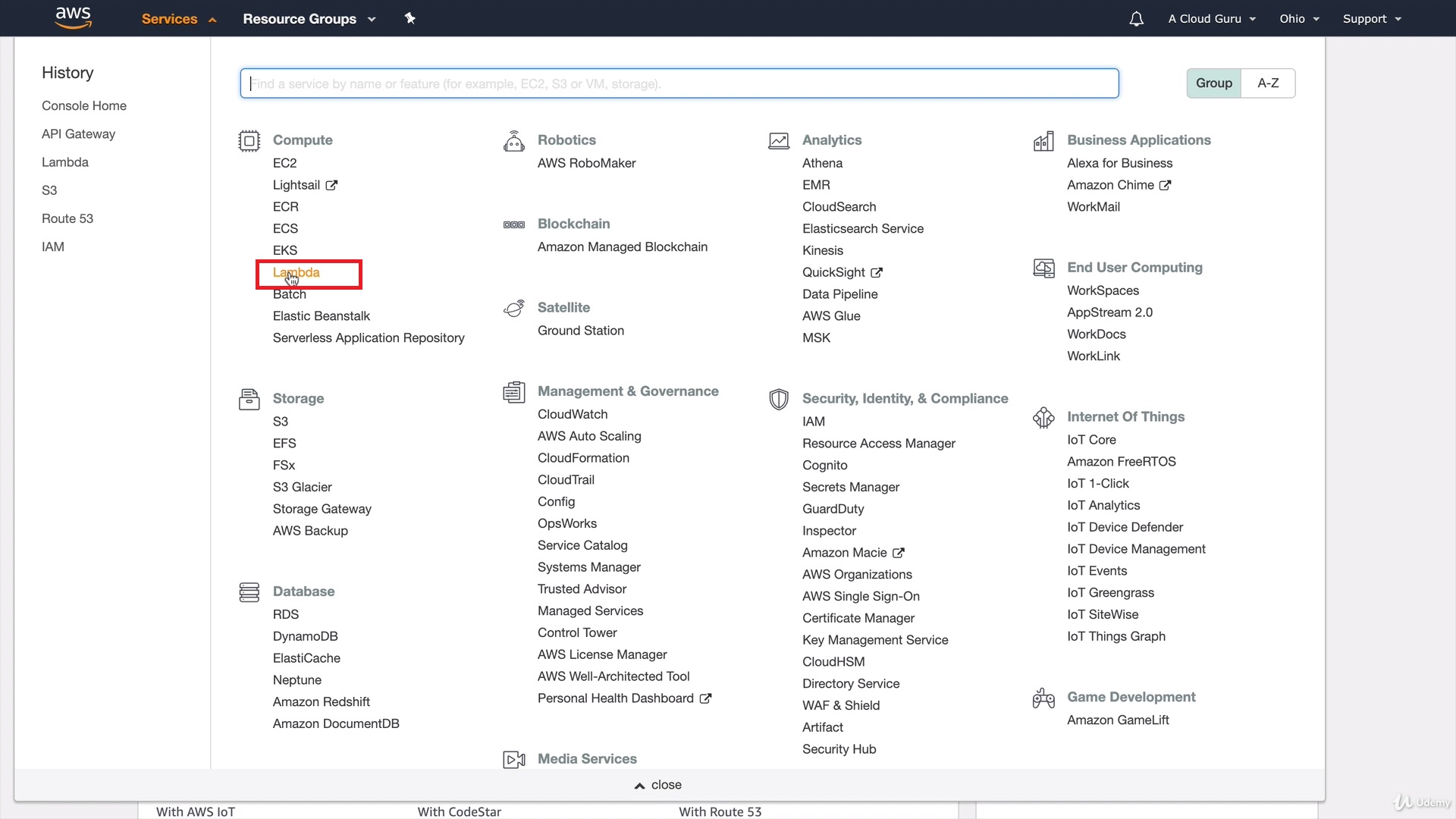Click the Security shield icon
Viewport: 1456px width, 819px height.
click(778, 399)
